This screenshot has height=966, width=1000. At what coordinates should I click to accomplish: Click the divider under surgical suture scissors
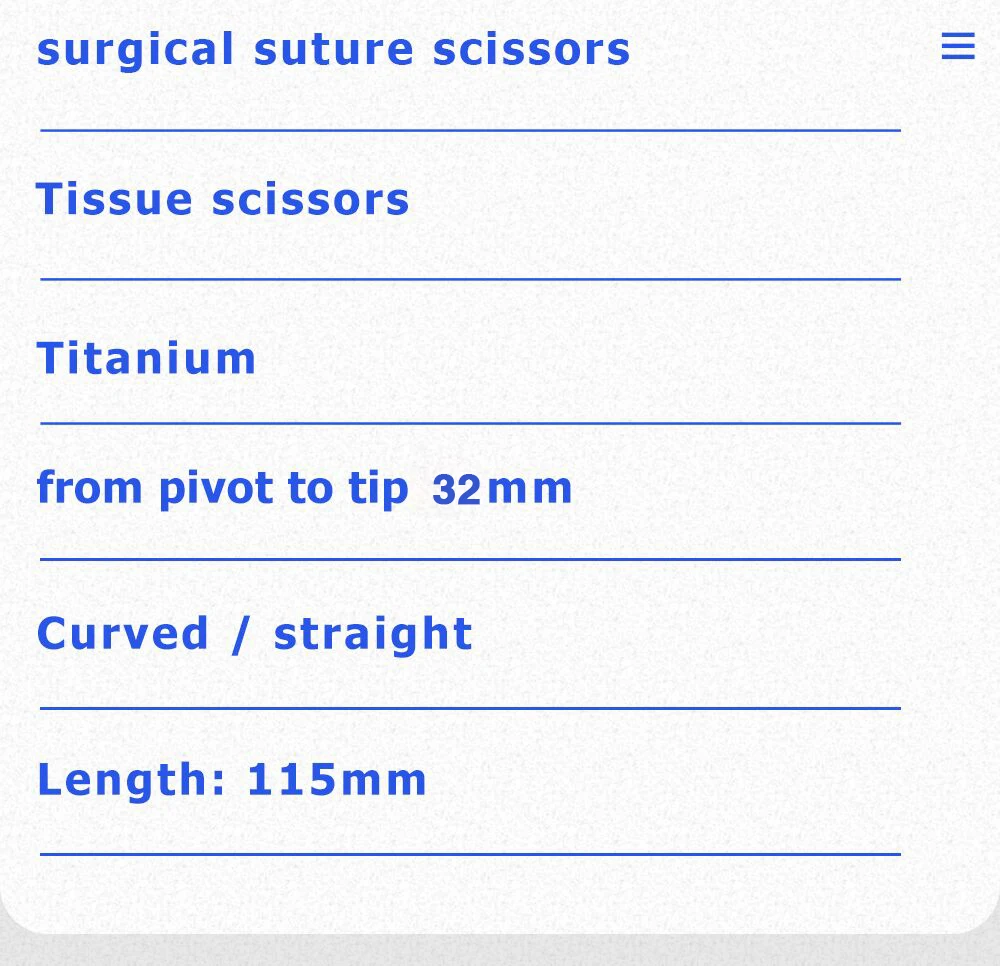470,131
